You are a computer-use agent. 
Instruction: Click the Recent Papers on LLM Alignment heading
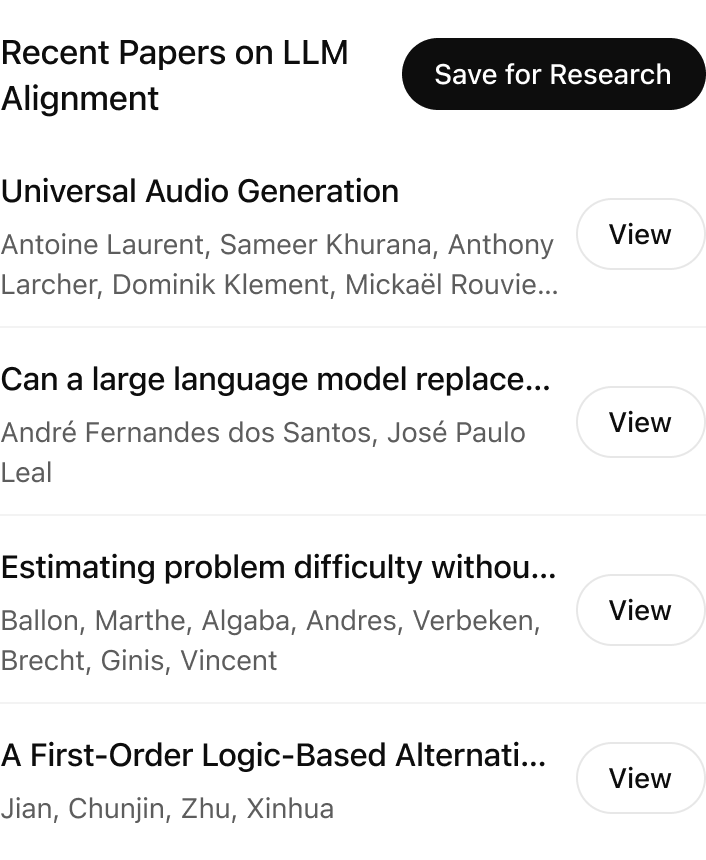click(175, 75)
